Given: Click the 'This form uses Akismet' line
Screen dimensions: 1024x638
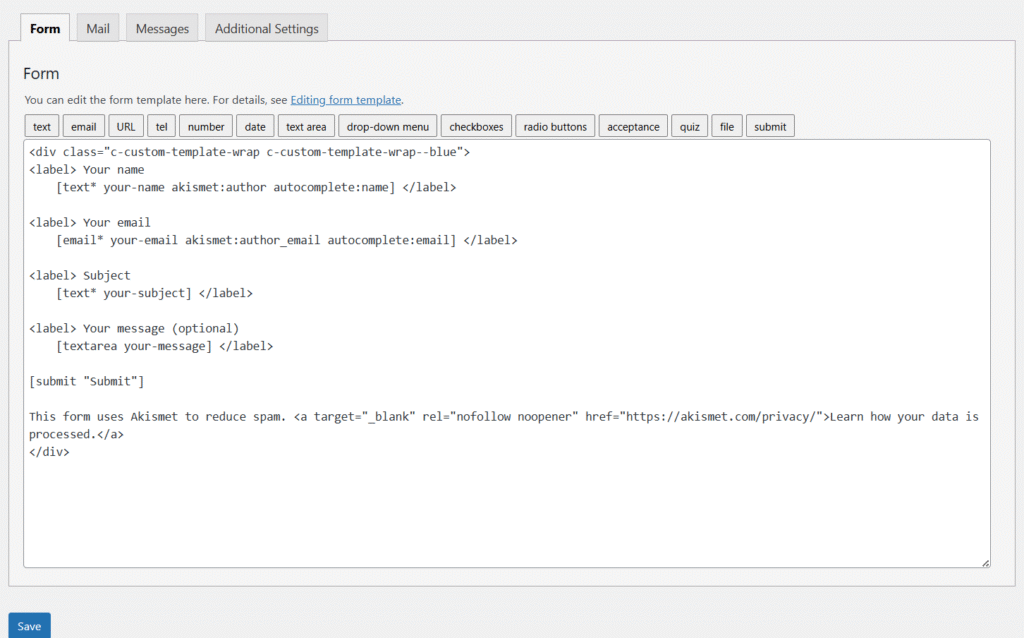Looking at the screenshot, I should (x=504, y=417).
